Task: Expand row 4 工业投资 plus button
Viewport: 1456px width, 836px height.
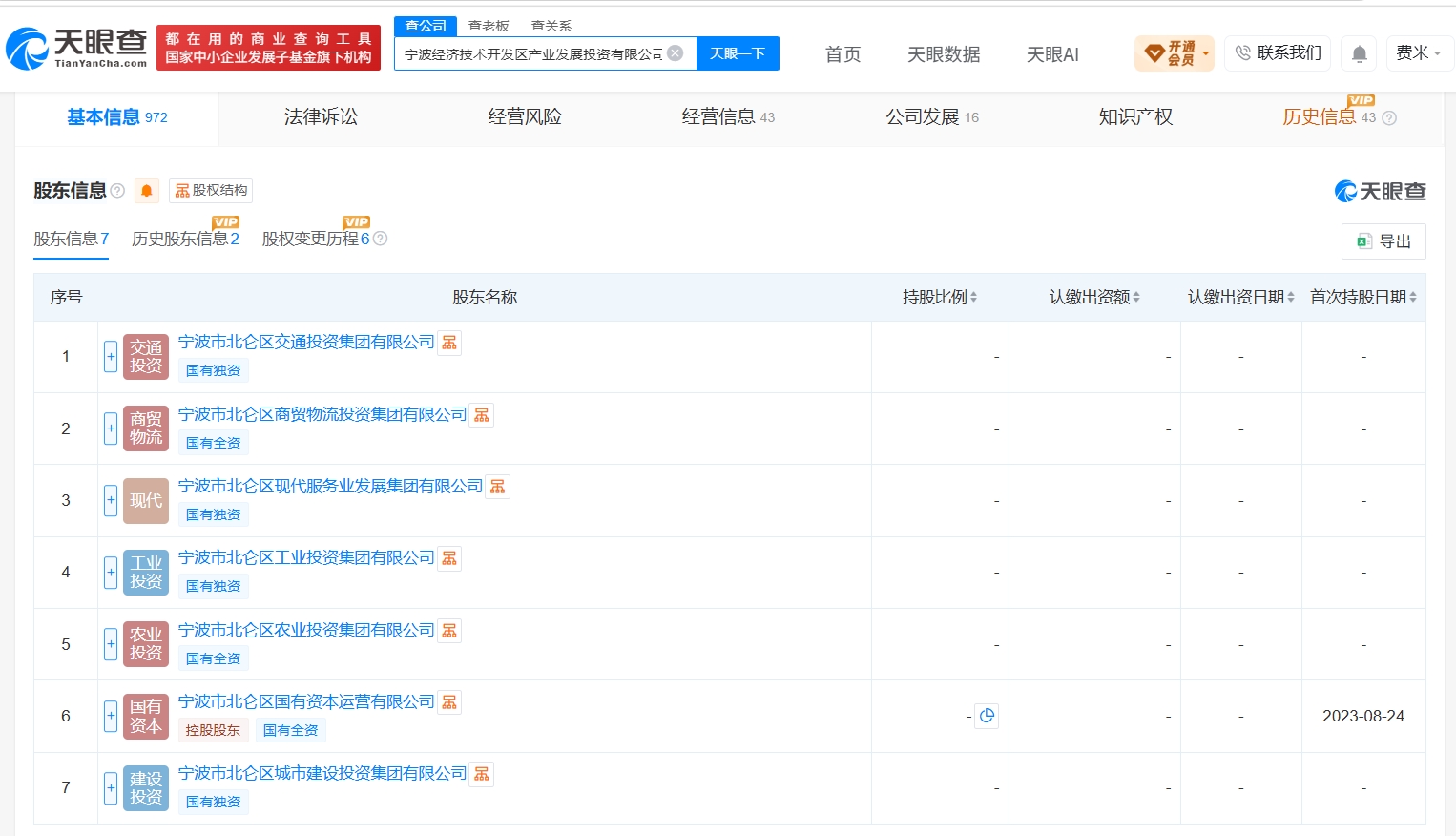Action: [x=111, y=573]
